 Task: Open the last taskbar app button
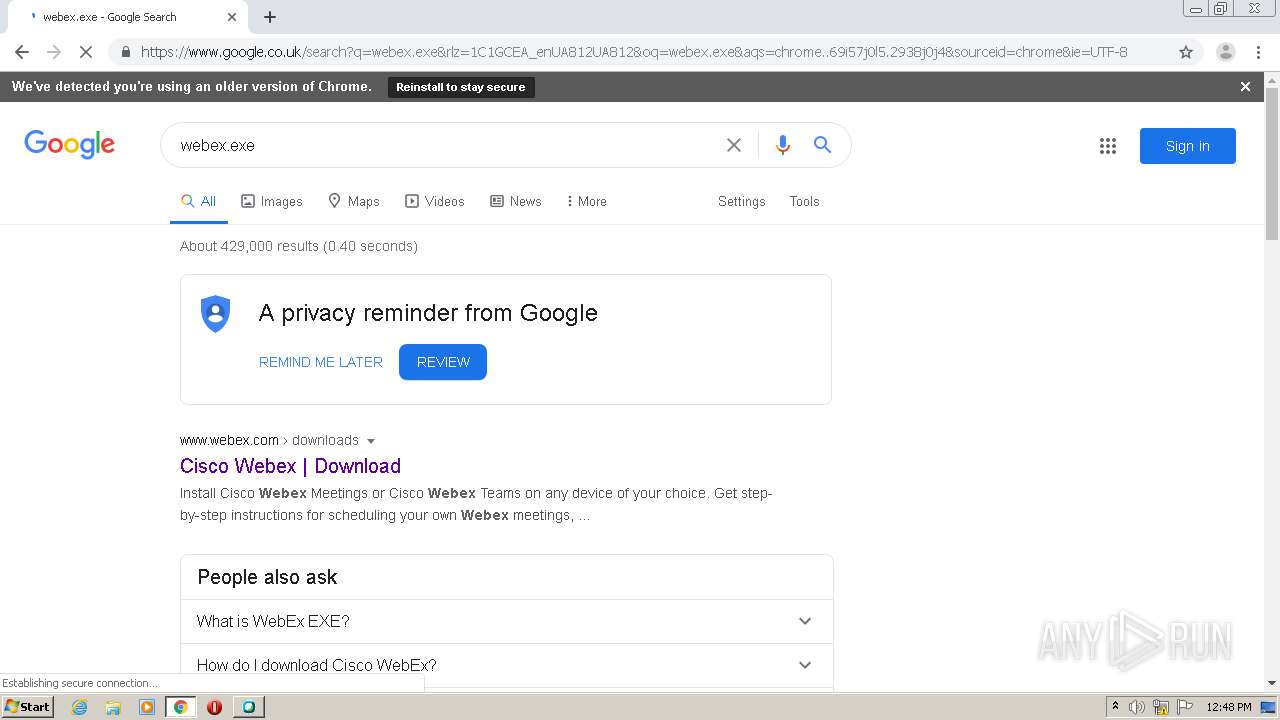pos(248,707)
